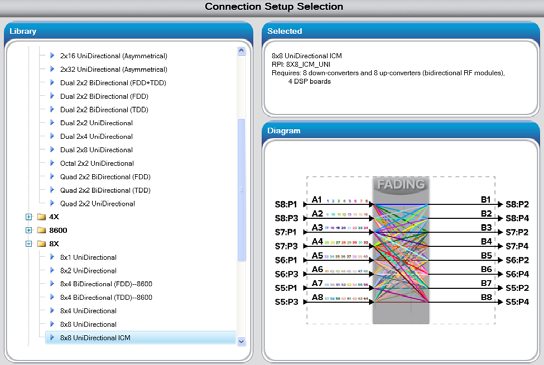This screenshot has width=544, height=365.
Task: Collapse the 8X folder node
Action: (29, 244)
